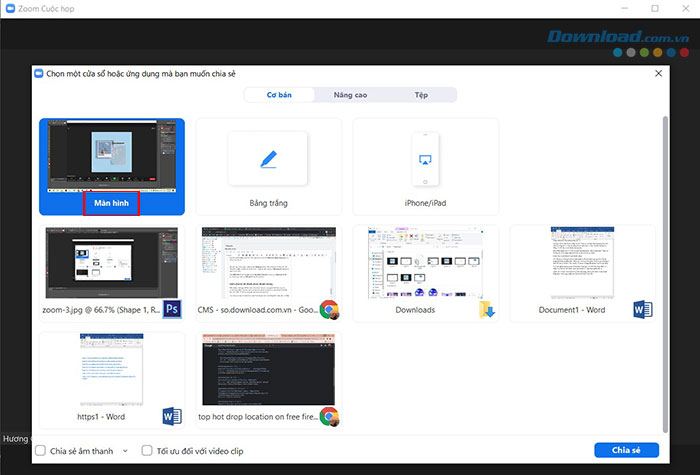Switch to the Nâng cao tab
The height and width of the screenshot is (475, 700).
tap(350, 95)
